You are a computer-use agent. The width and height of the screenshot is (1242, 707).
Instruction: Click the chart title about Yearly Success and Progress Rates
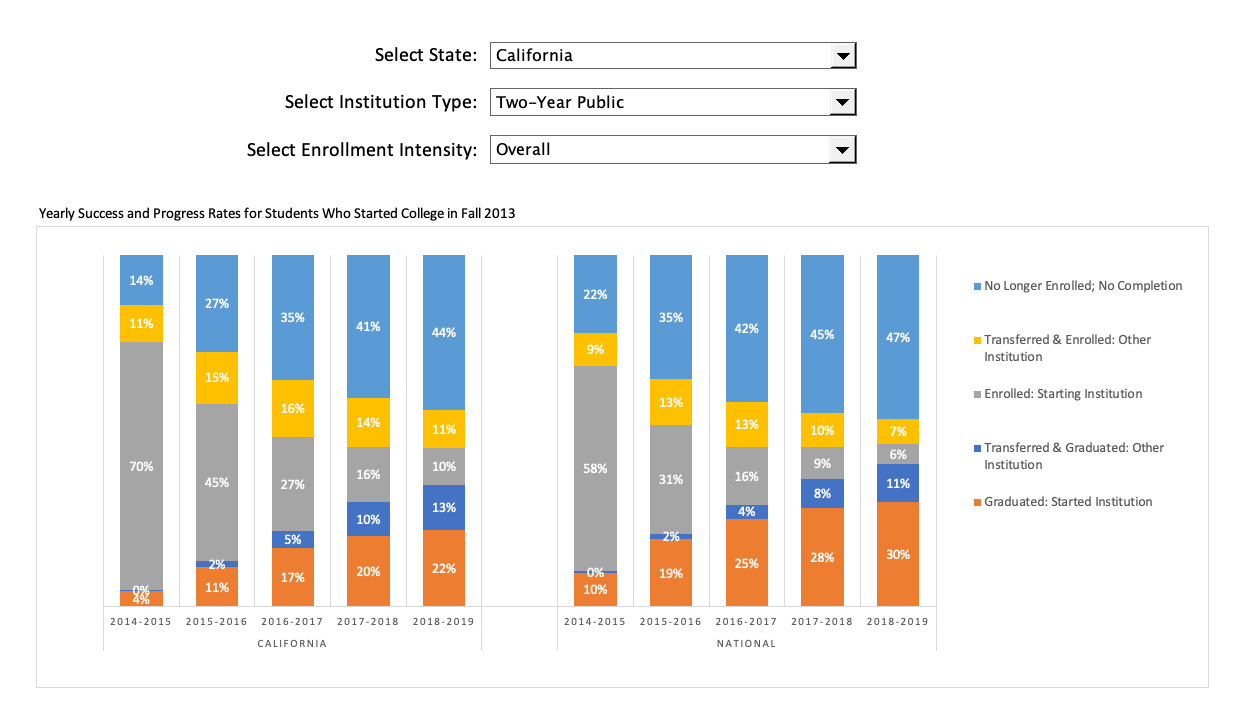click(277, 213)
